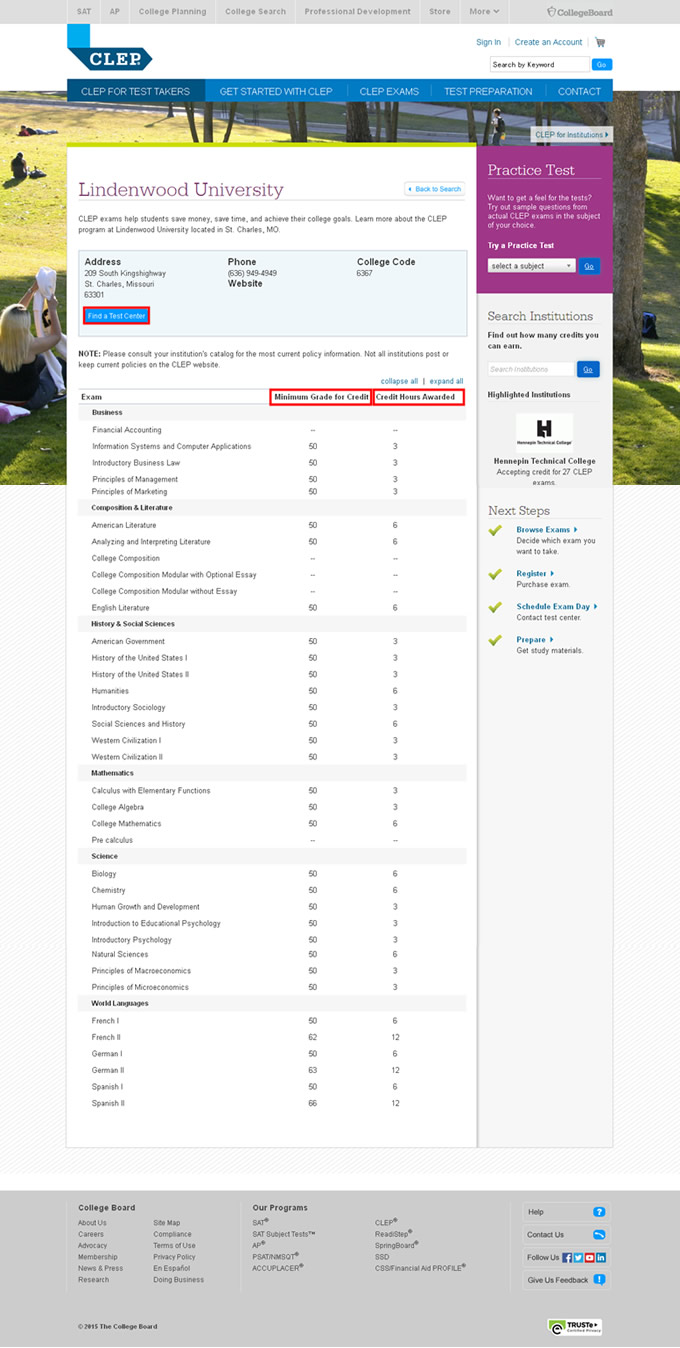Image resolution: width=680 pixels, height=1348 pixels.
Task: Click Go beside Search Institutions field
Action: [588, 369]
